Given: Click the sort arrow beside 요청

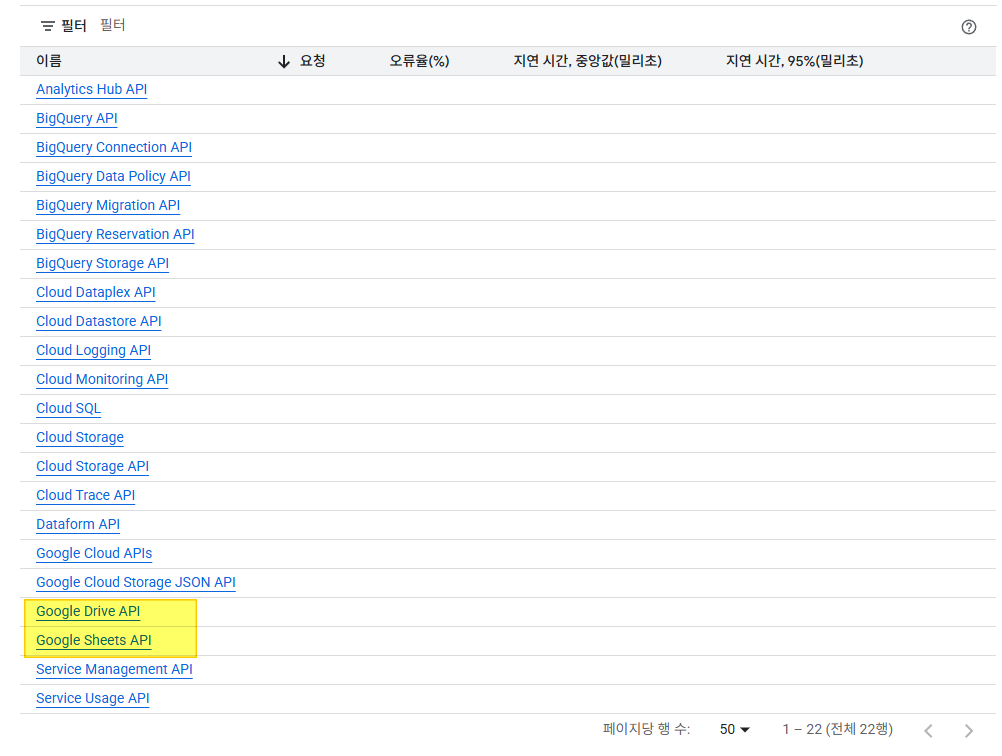Looking at the screenshot, I should coord(284,61).
